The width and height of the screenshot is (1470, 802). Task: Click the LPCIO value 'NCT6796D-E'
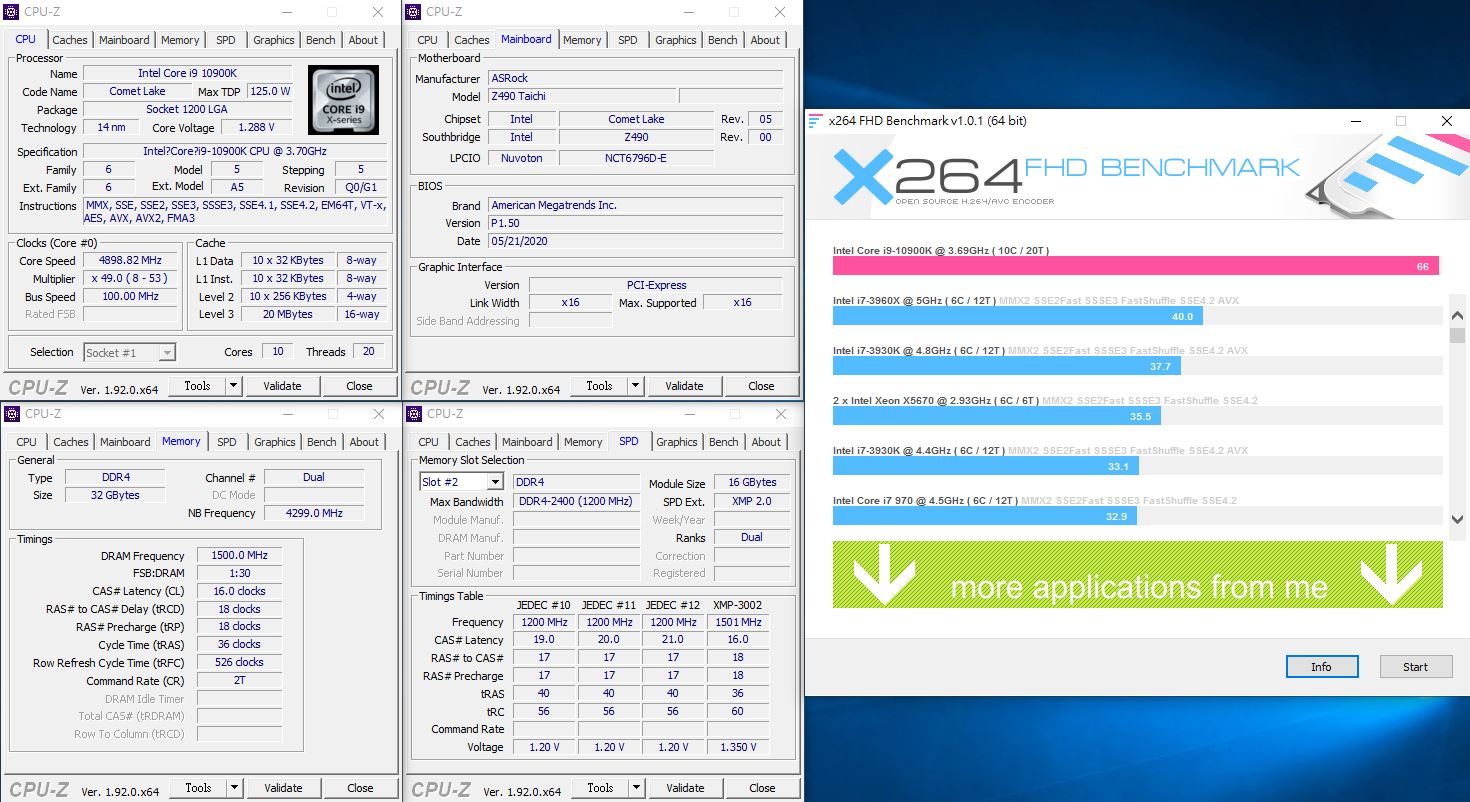click(x=636, y=159)
